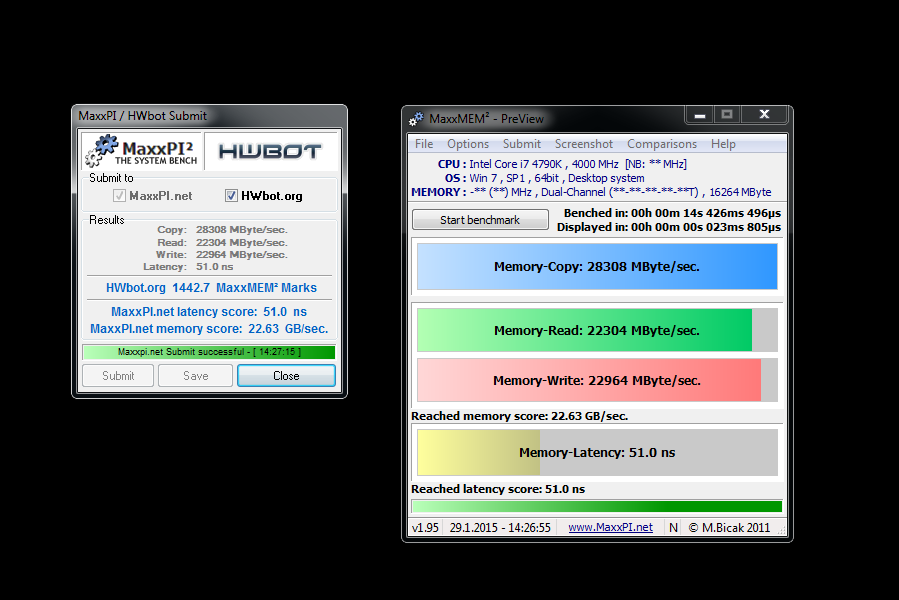
Task: Click the 'Maxxpi.net Submit successful' status bar
Action: (209, 352)
